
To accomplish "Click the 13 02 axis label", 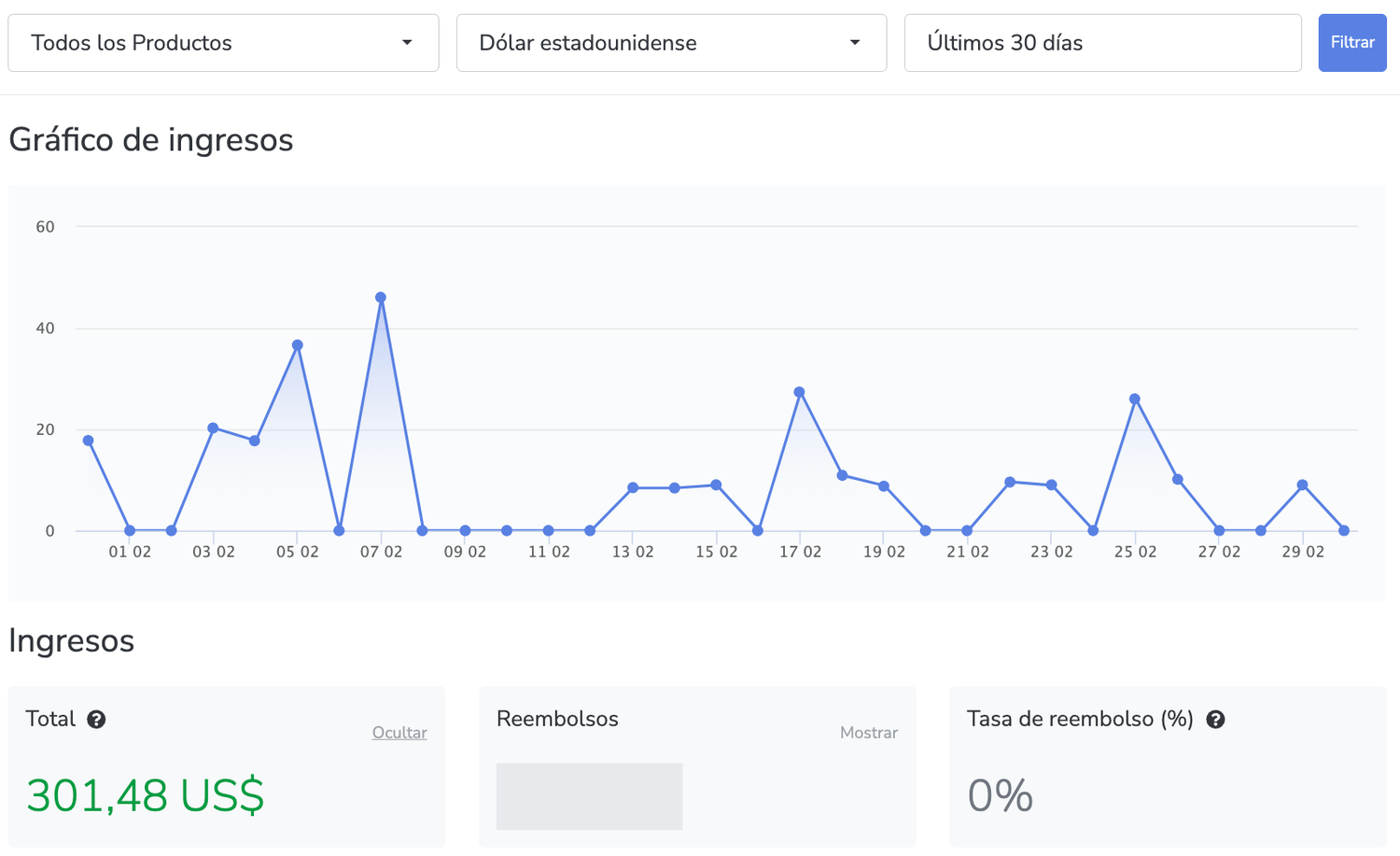I will [x=633, y=552].
